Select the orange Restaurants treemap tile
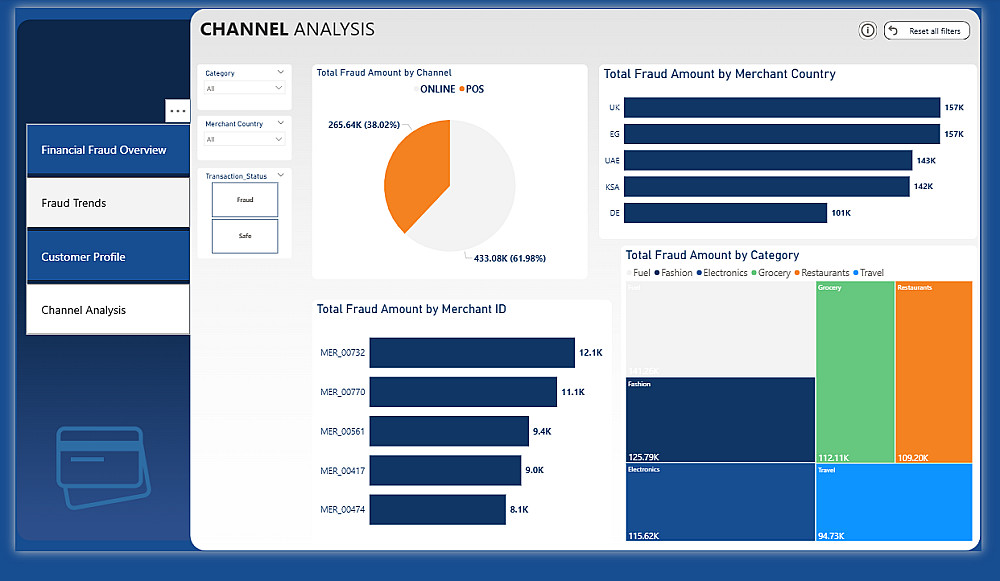The image size is (1000, 581). click(x=934, y=372)
